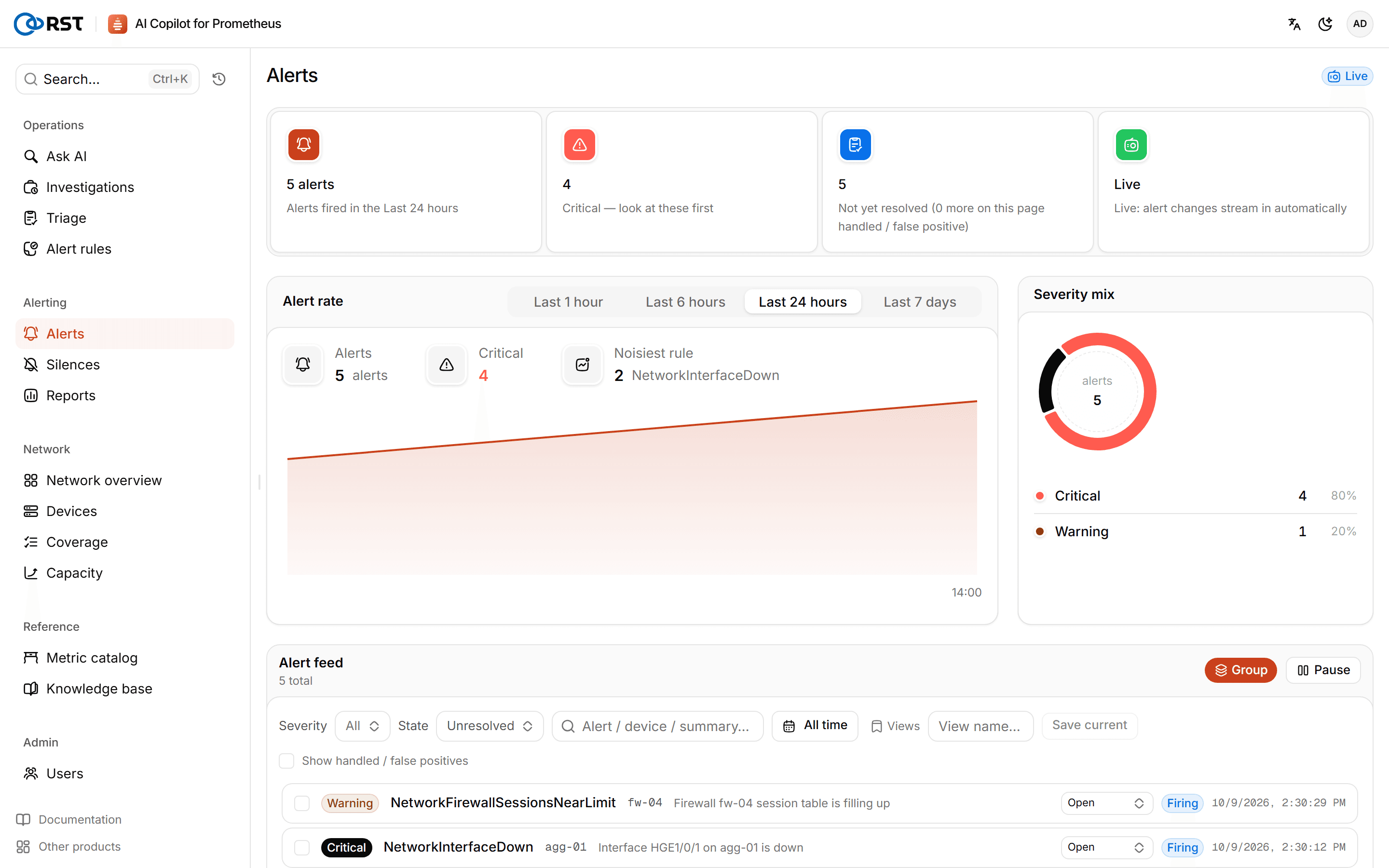Open search history clock icon
This screenshot has width=1389, height=868.
point(218,79)
